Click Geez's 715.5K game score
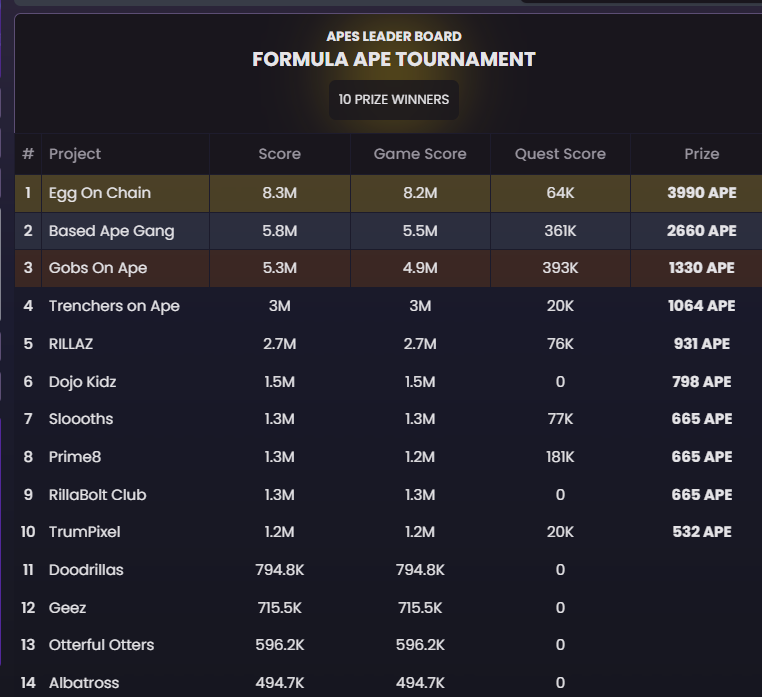Viewport: 762px width, 697px height. tap(420, 608)
